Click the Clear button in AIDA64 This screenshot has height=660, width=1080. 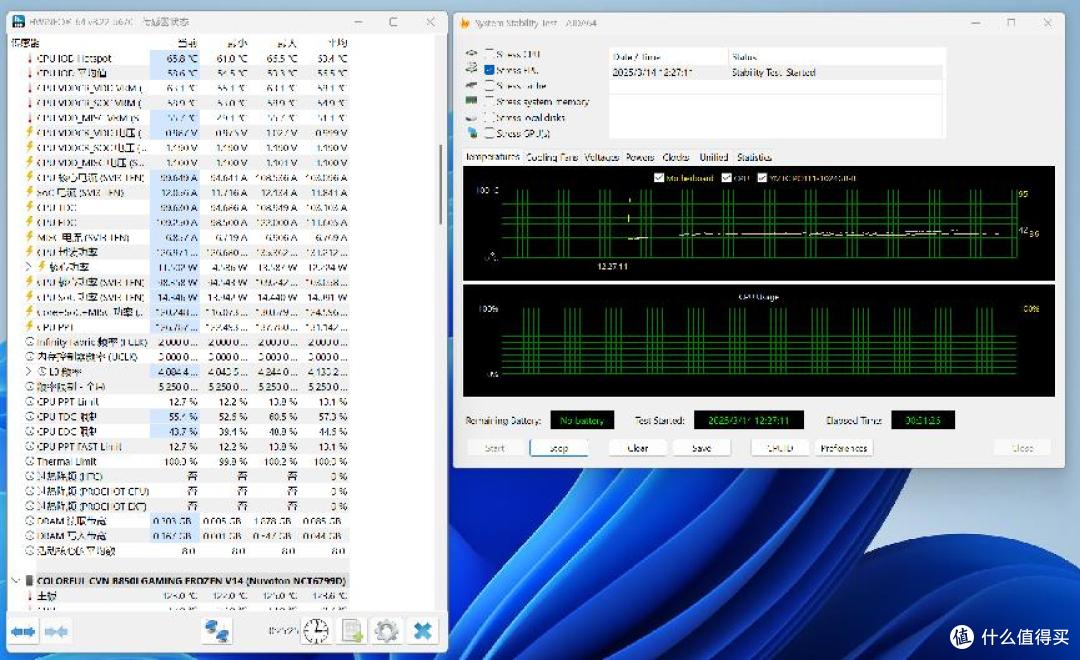tap(638, 448)
